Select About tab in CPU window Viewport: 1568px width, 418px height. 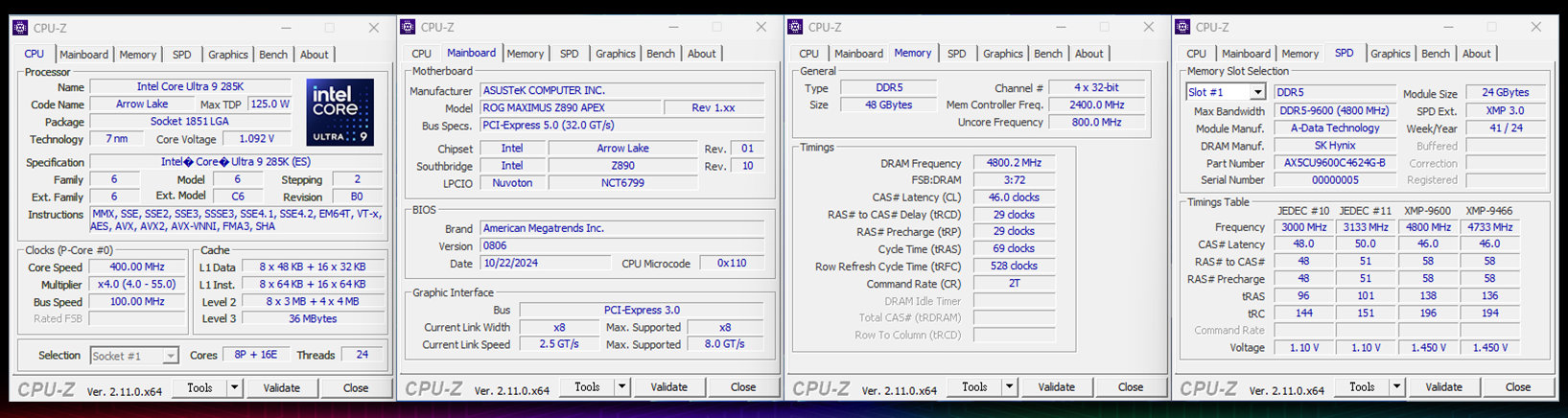click(x=314, y=55)
